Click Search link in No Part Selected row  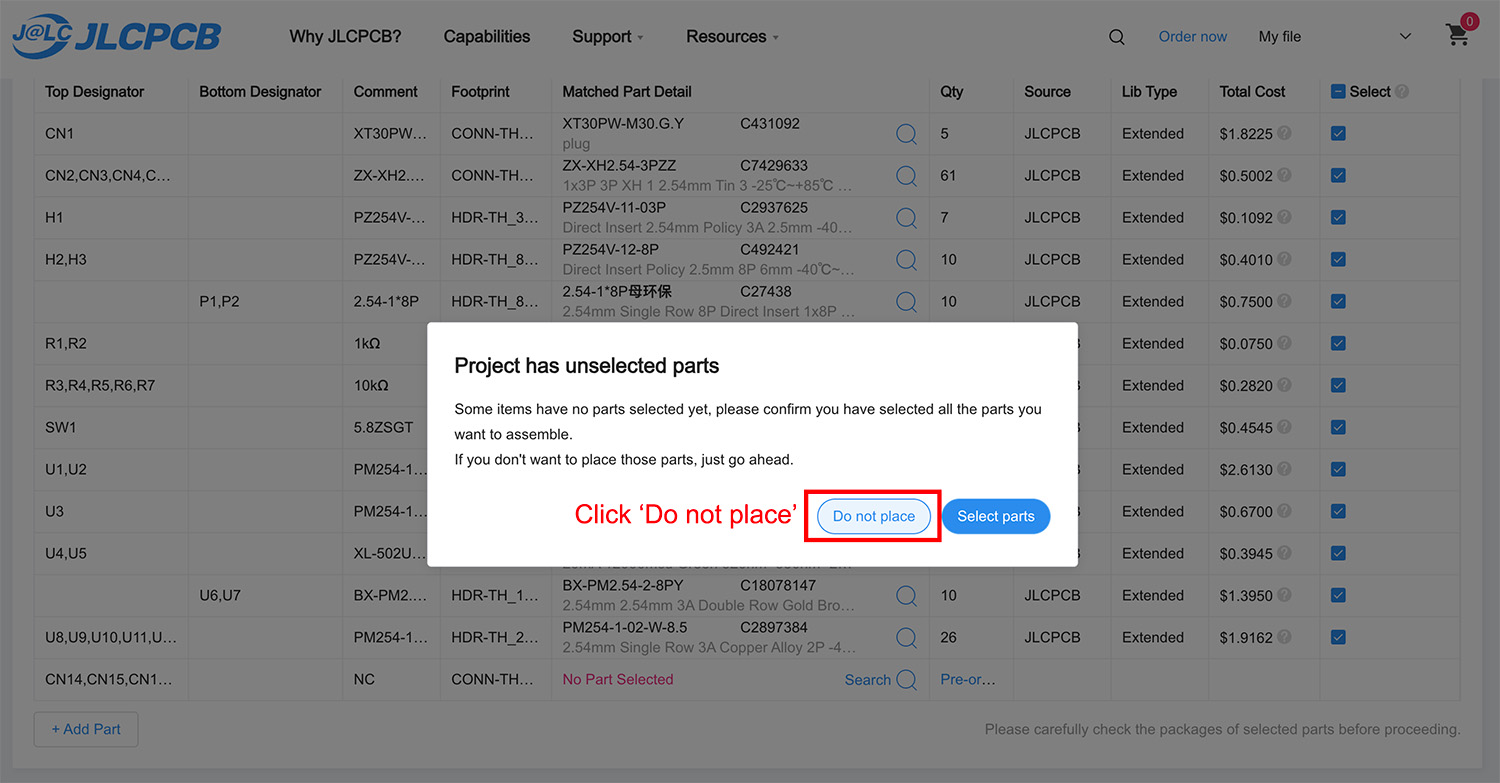(x=867, y=679)
